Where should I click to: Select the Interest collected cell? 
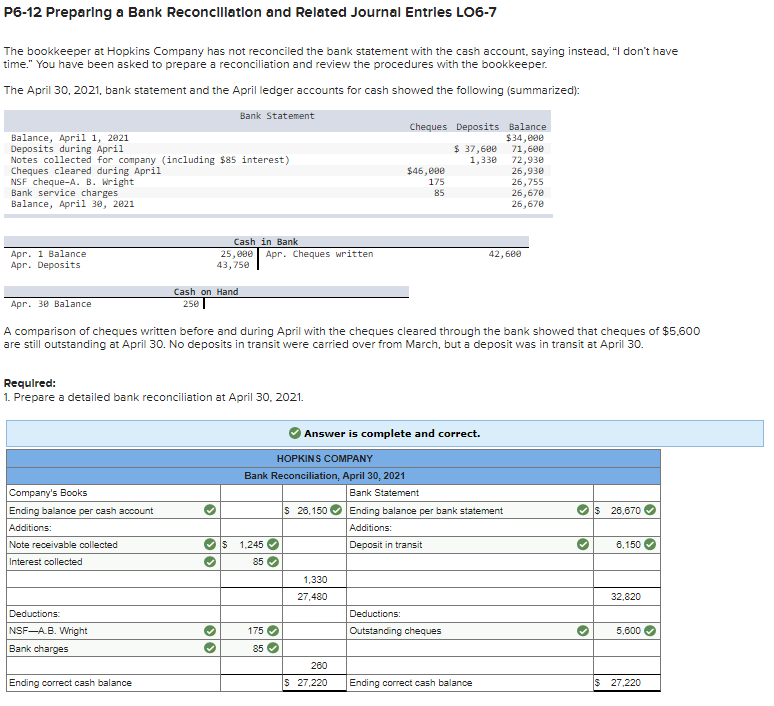[114, 562]
